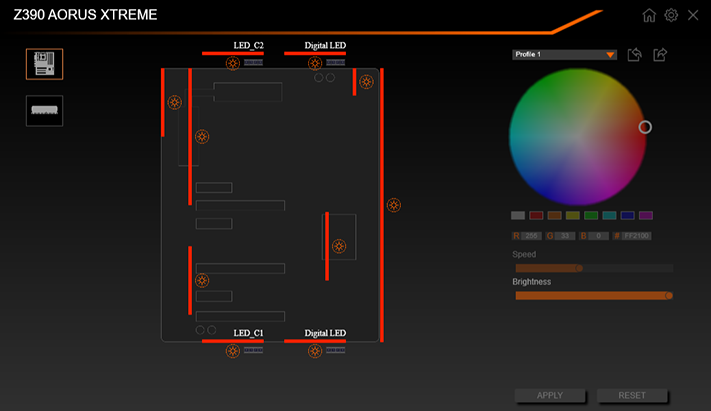The image size is (711, 411).
Task: Select the lower-left inner LED strip icon
Action: point(202,280)
